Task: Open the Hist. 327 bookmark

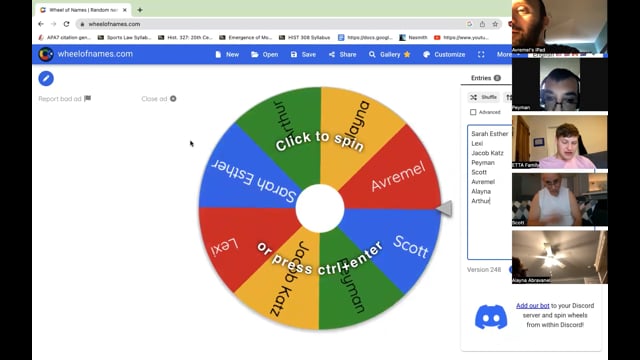Action: click(x=185, y=38)
